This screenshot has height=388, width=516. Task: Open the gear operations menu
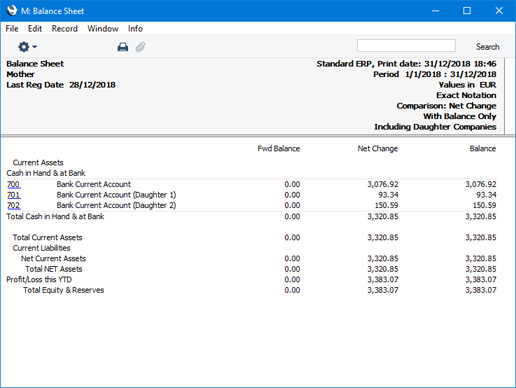[x=27, y=47]
